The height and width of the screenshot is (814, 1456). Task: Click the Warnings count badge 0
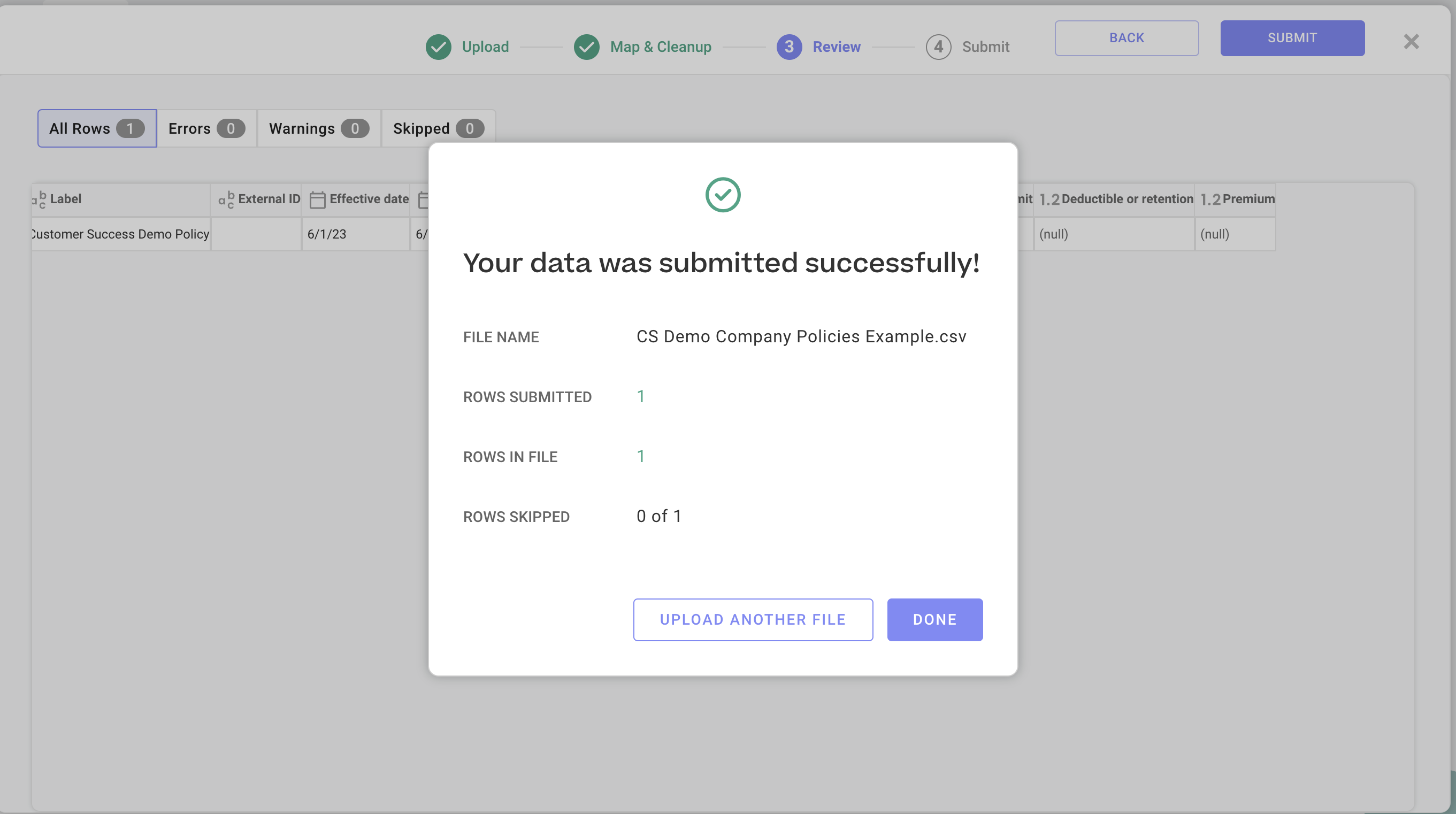(355, 129)
